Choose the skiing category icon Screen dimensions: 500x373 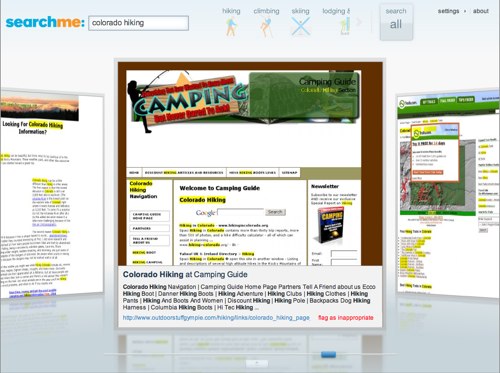click(x=300, y=26)
